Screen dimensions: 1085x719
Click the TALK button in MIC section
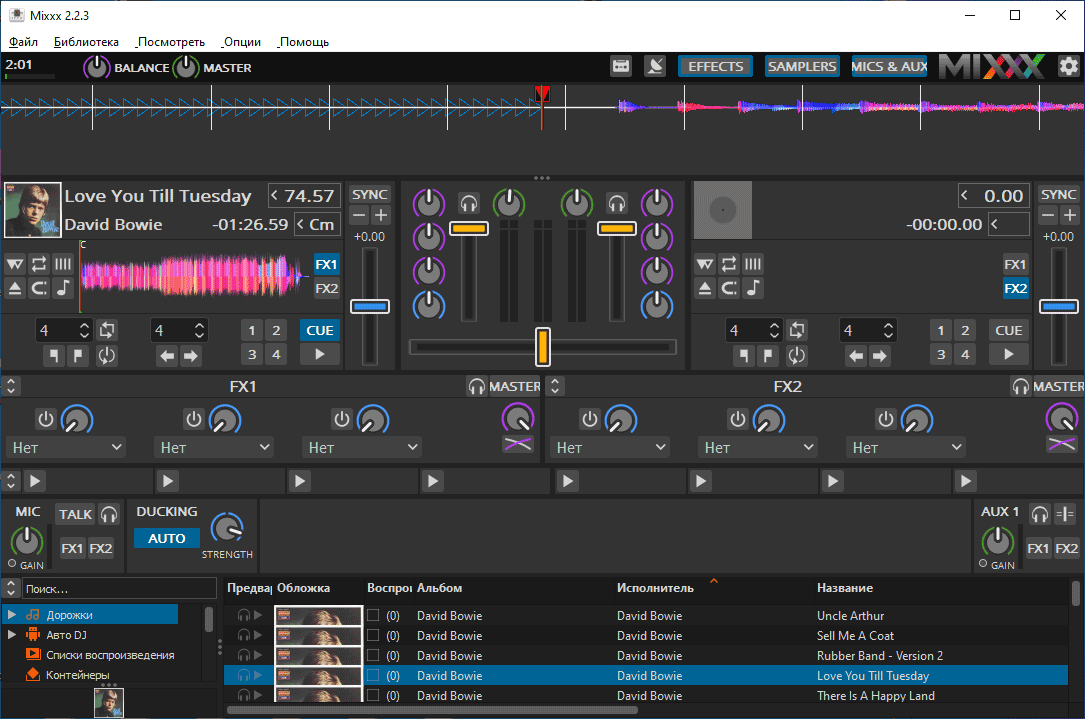(x=75, y=514)
